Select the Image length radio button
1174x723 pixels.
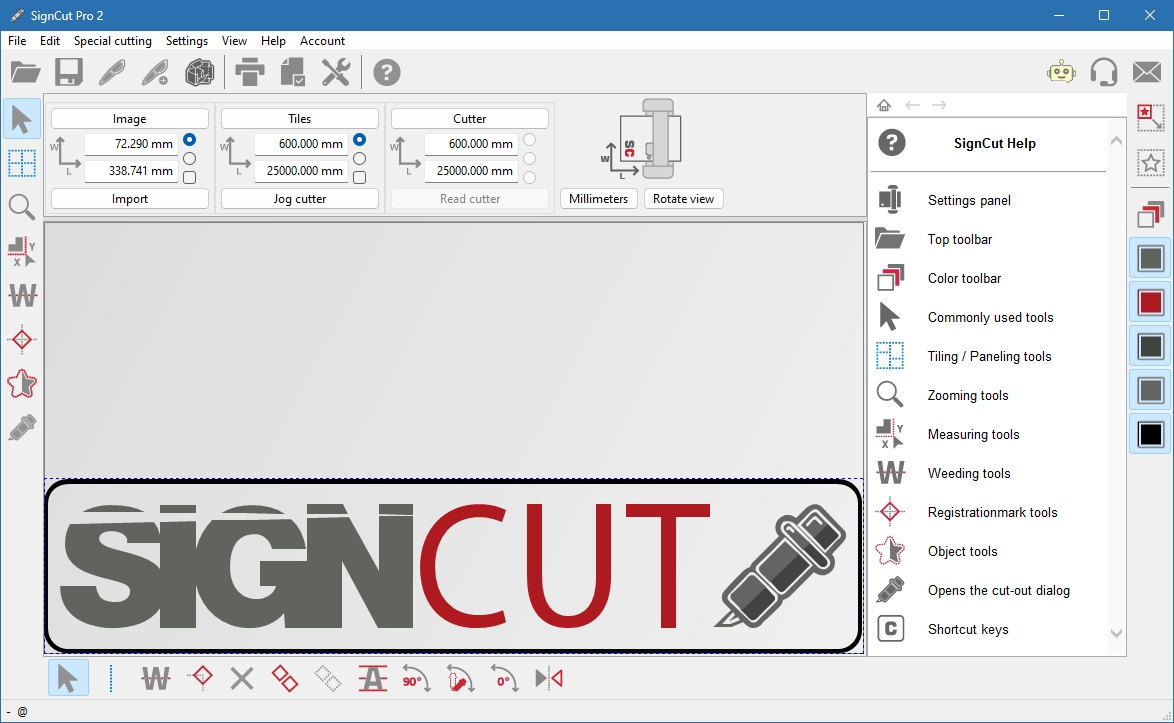[189, 159]
